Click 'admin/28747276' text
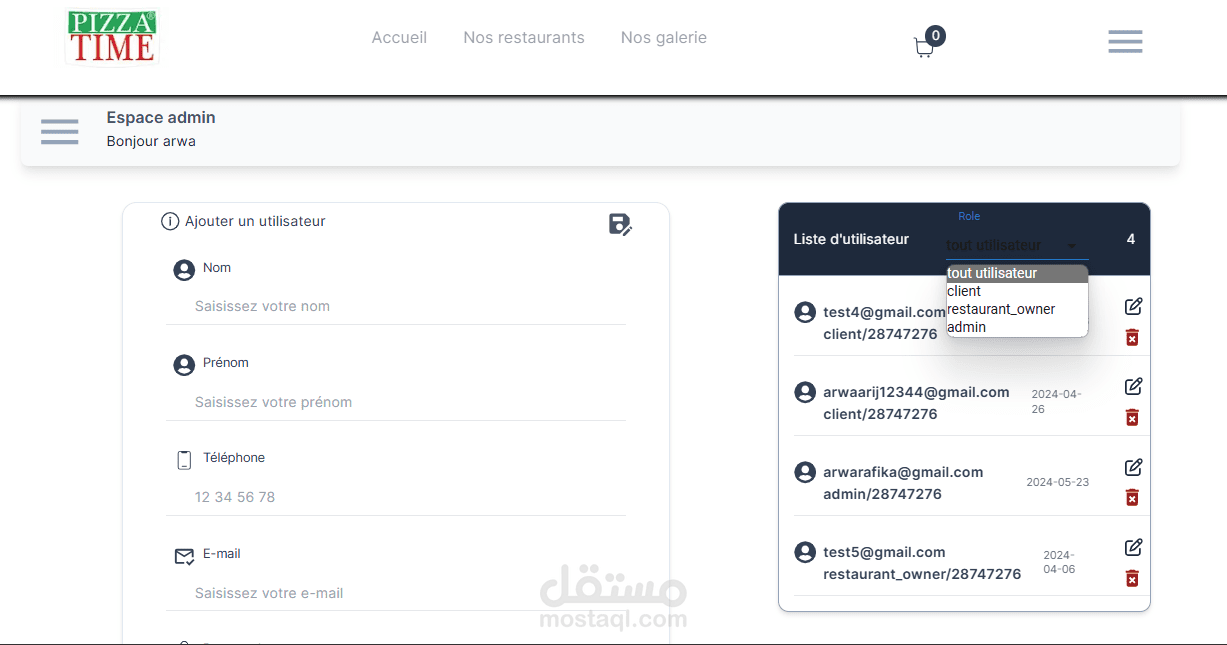 click(882, 494)
